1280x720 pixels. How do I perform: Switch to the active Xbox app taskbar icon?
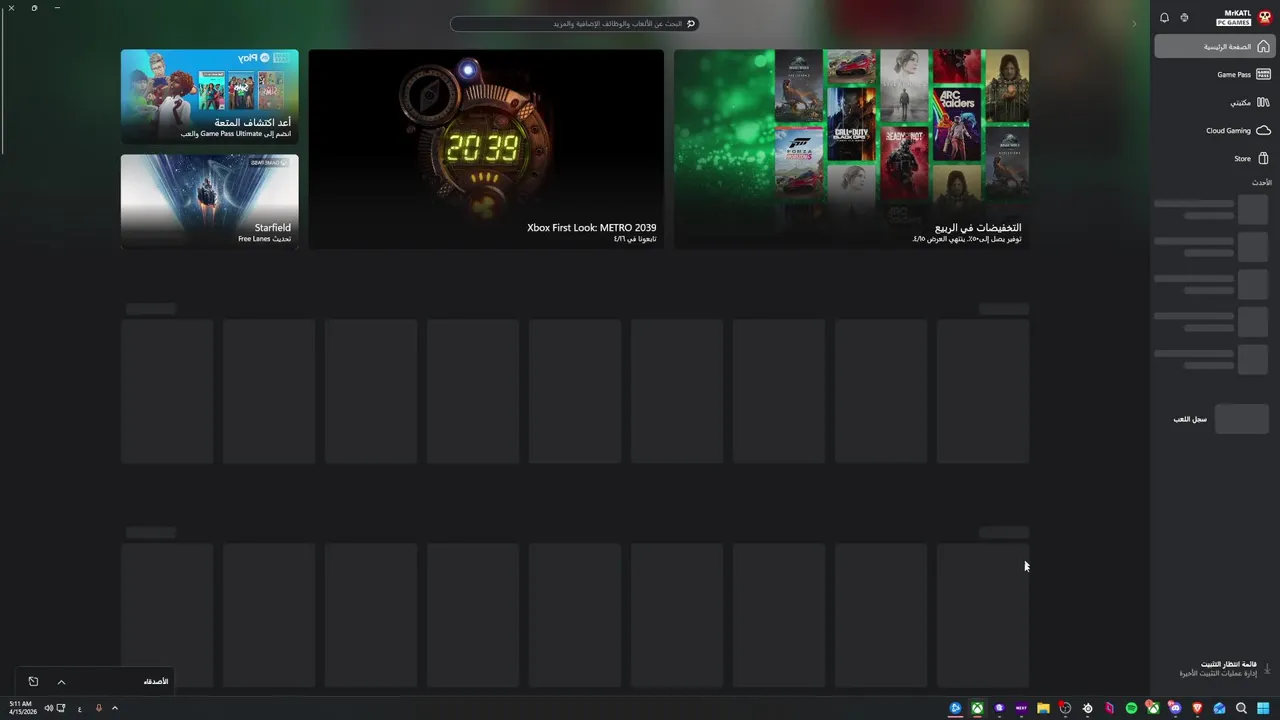(977, 708)
